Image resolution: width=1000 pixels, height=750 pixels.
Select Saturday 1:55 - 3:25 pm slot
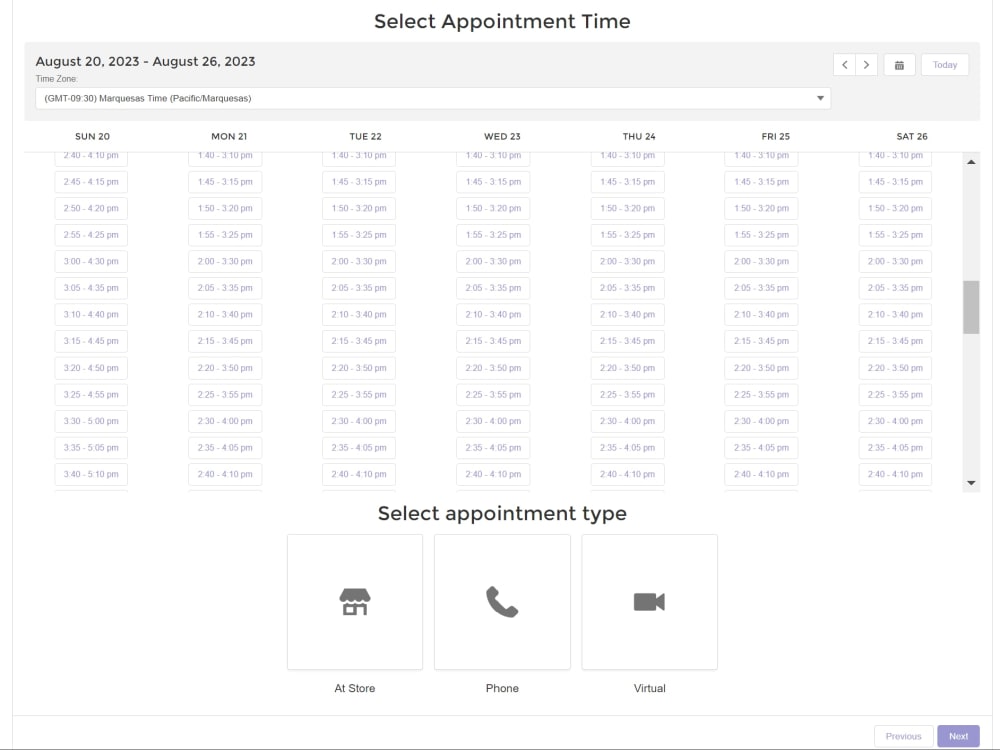click(895, 235)
